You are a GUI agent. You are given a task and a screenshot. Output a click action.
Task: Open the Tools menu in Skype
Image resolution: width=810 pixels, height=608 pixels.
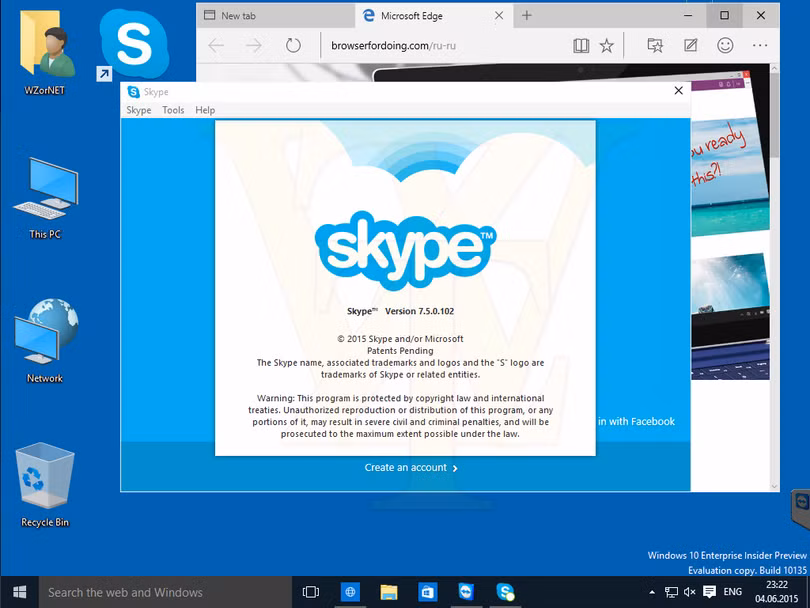click(x=173, y=110)
